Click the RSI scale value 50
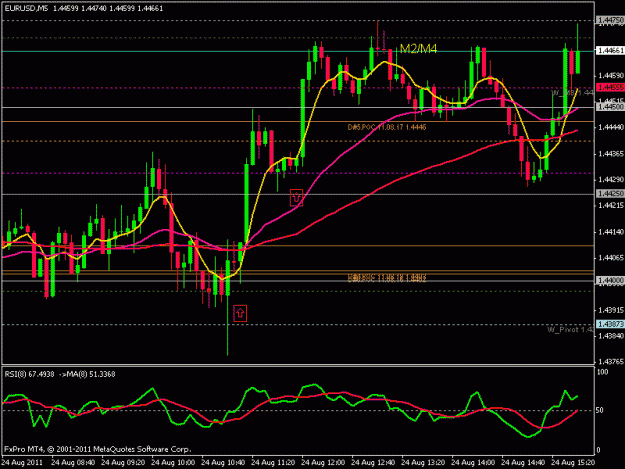Image resolution: width=625 pixels, height=469 pixels. (x=601, y=410)
